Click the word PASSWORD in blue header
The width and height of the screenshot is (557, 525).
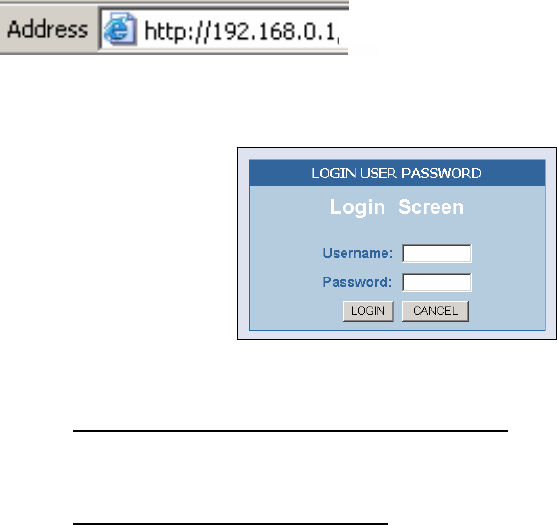[x=441, y=173]
